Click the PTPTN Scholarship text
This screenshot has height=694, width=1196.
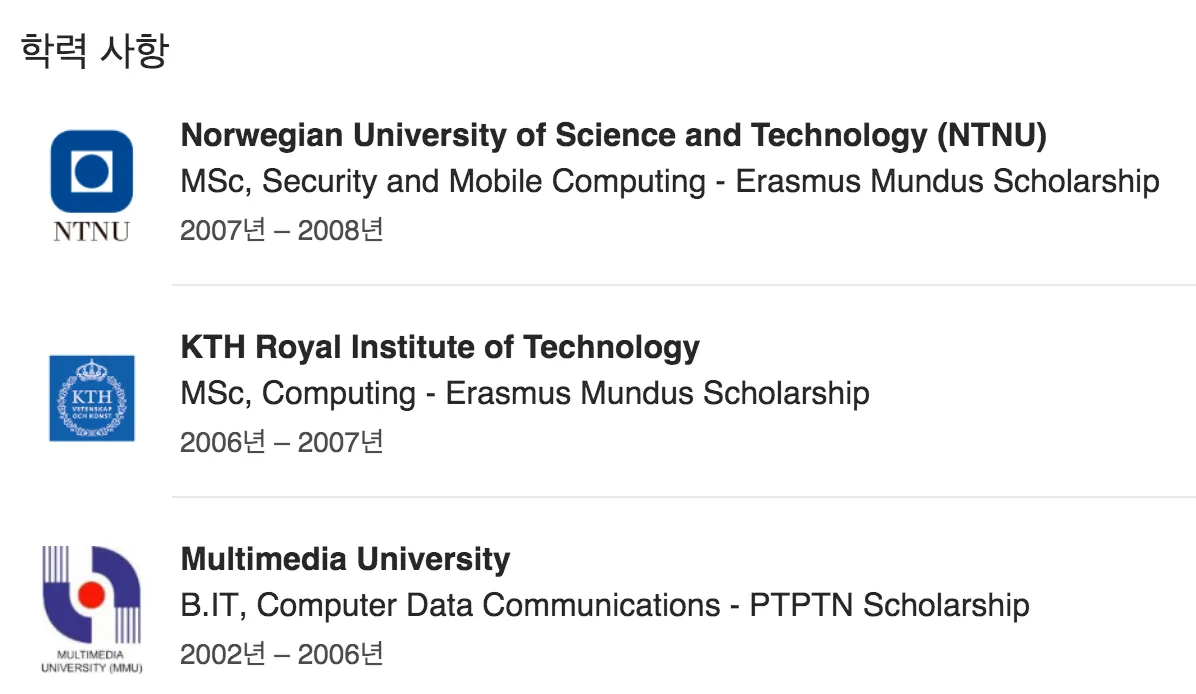coord(889,606)
